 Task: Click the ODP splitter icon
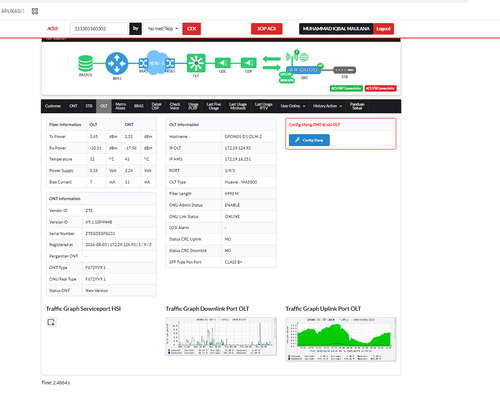tap(249, 63)
